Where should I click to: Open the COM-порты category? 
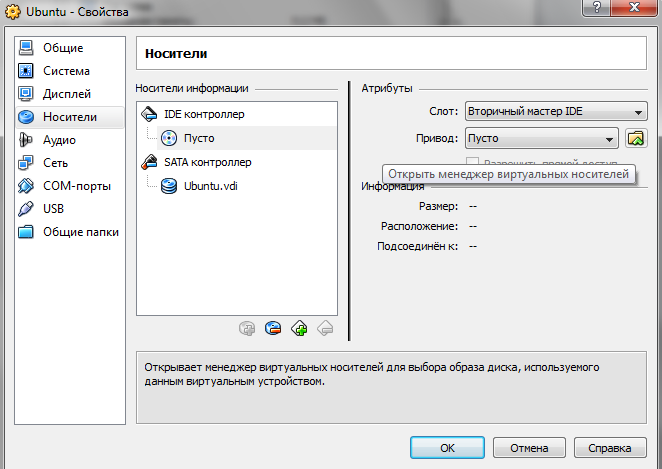click(70, 186)
